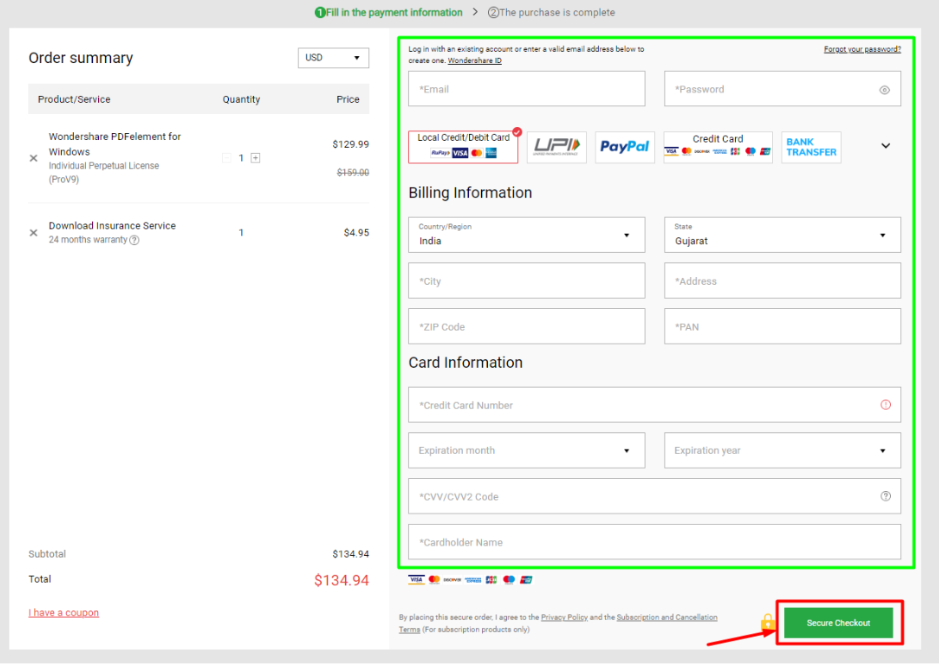Focus the Credit Card Number field
This screenshot has height=665, width=939.
(x=655, y=405)
